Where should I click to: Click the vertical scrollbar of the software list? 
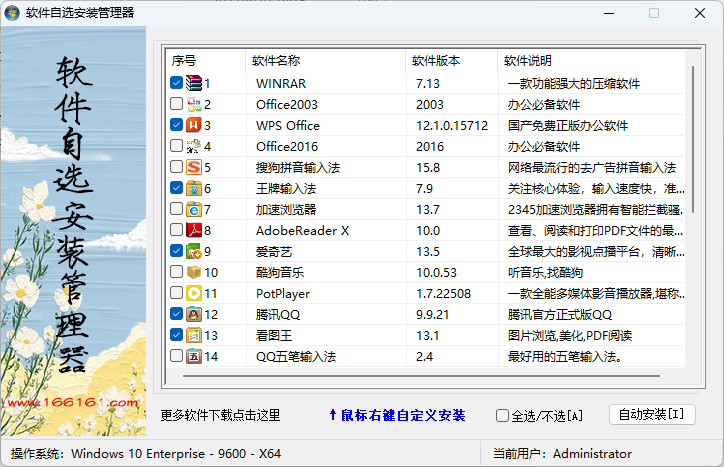[x=693, y=139]
